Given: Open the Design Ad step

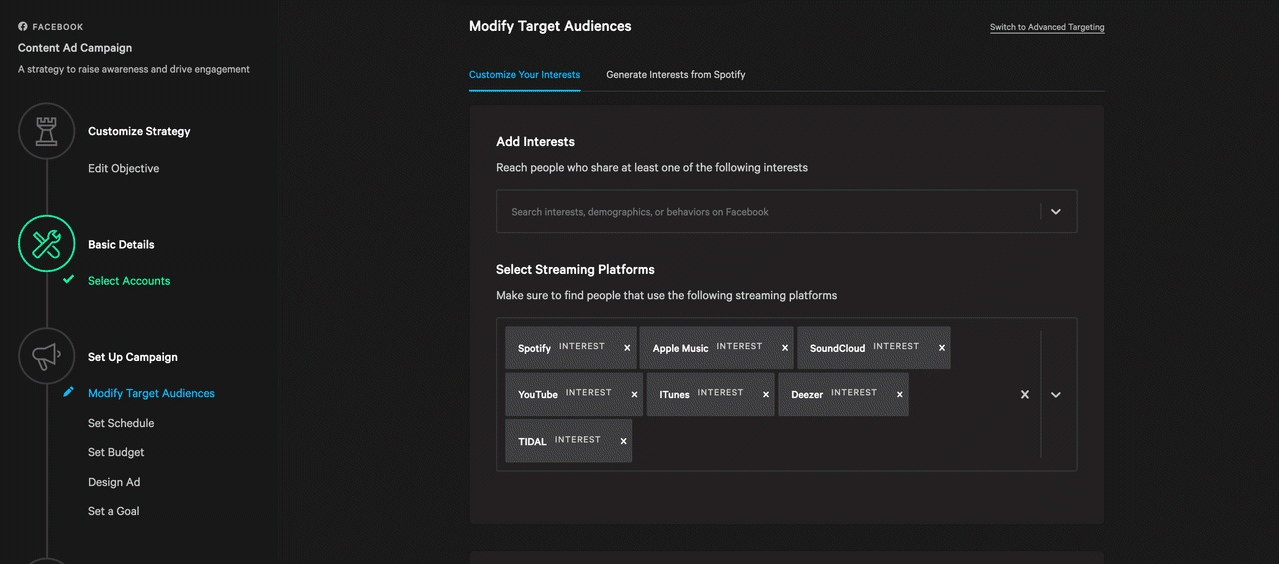Looking at the screenshot, I should [114, 482].
